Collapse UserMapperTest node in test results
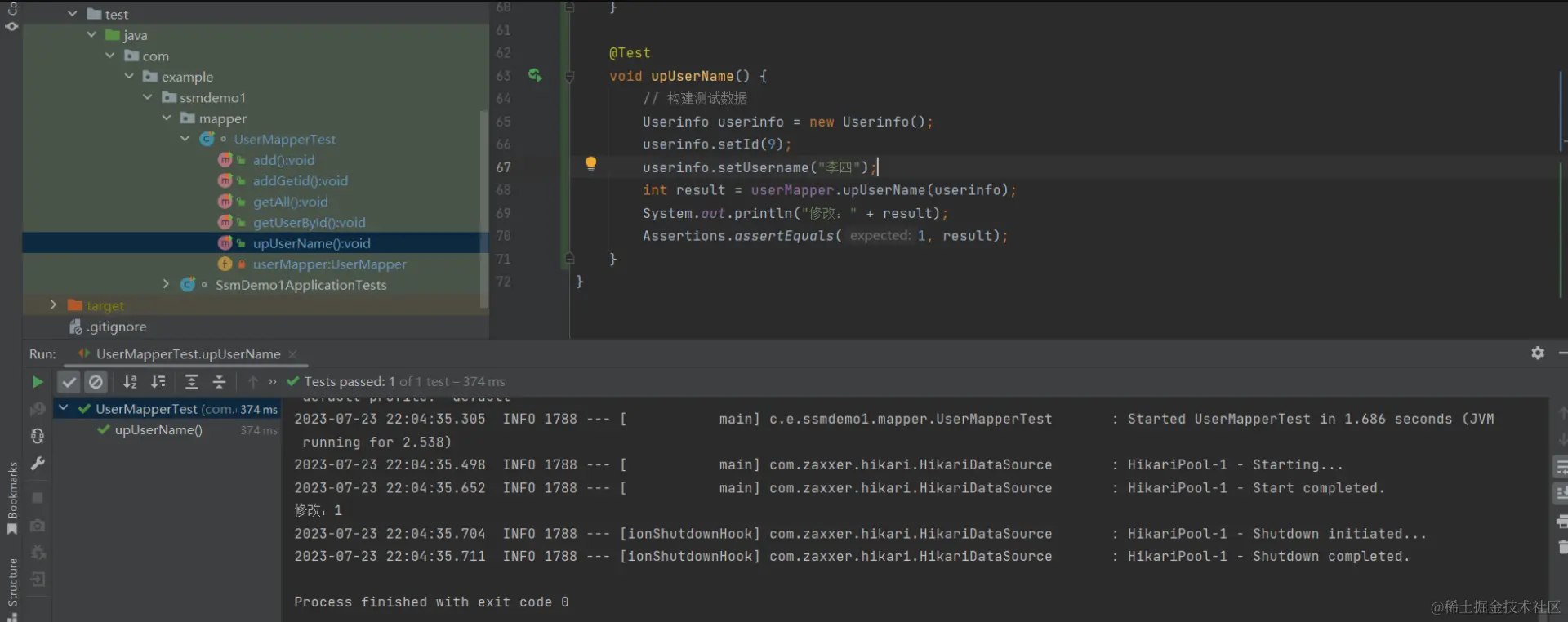The height and width of the screenshot is (622, 1568). tap(64, 408)
